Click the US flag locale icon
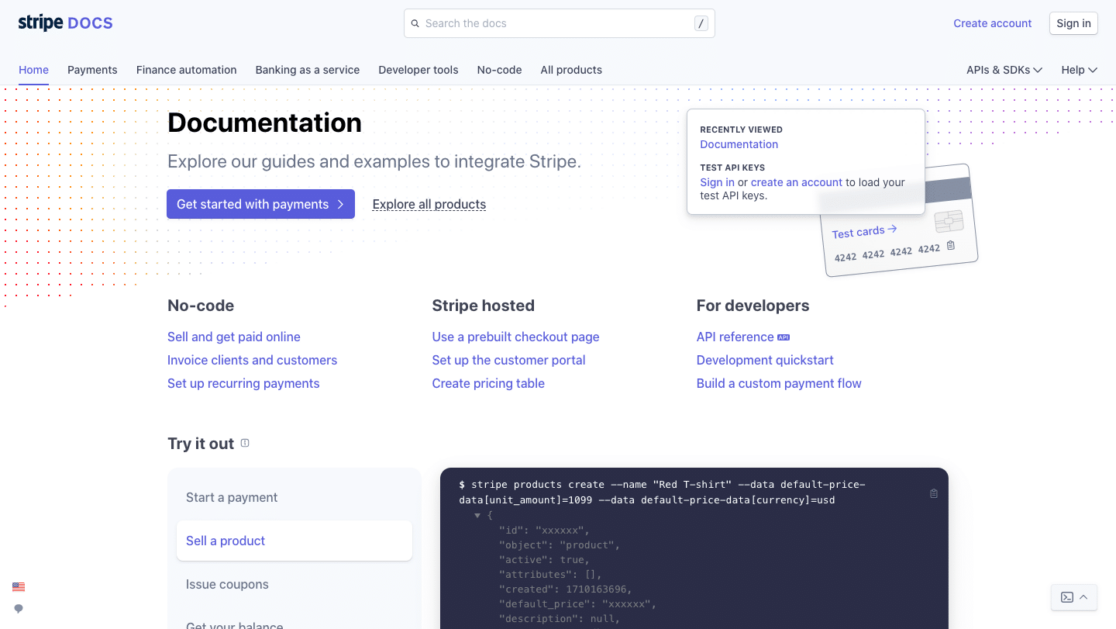1116x629 pixels. [19, 587]
